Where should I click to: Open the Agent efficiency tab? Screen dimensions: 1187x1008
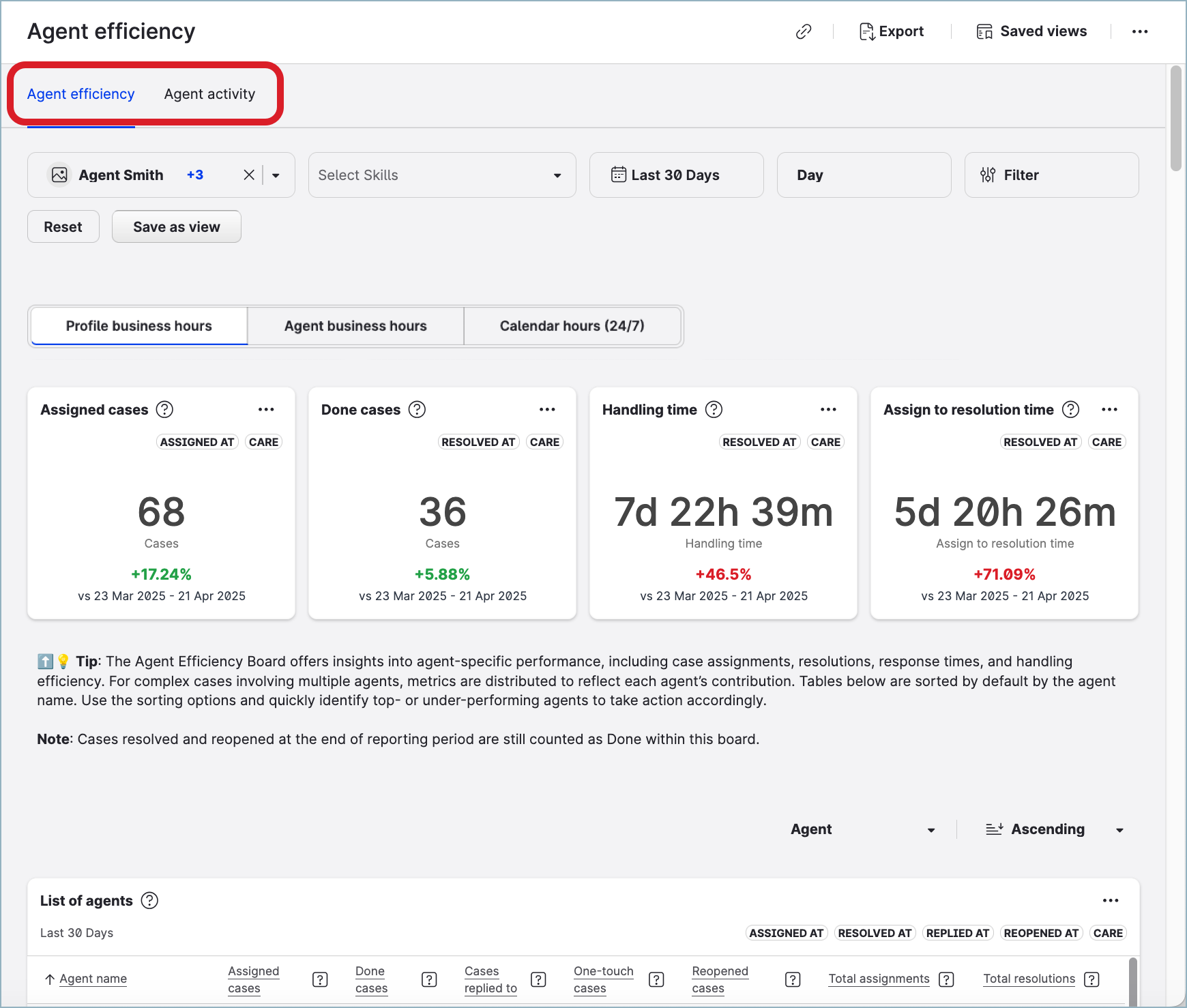tap(81, 94)
